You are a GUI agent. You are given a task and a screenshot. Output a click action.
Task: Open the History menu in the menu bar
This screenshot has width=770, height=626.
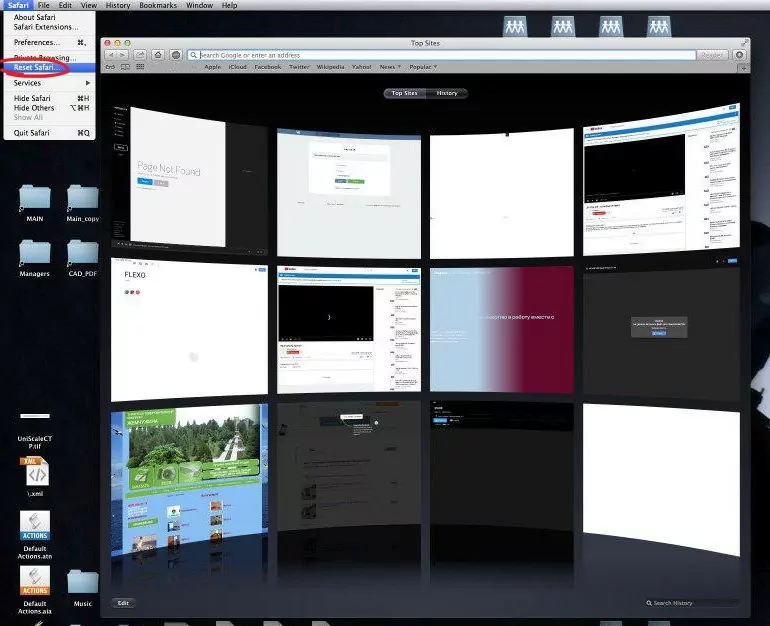[x=118, y=5]
